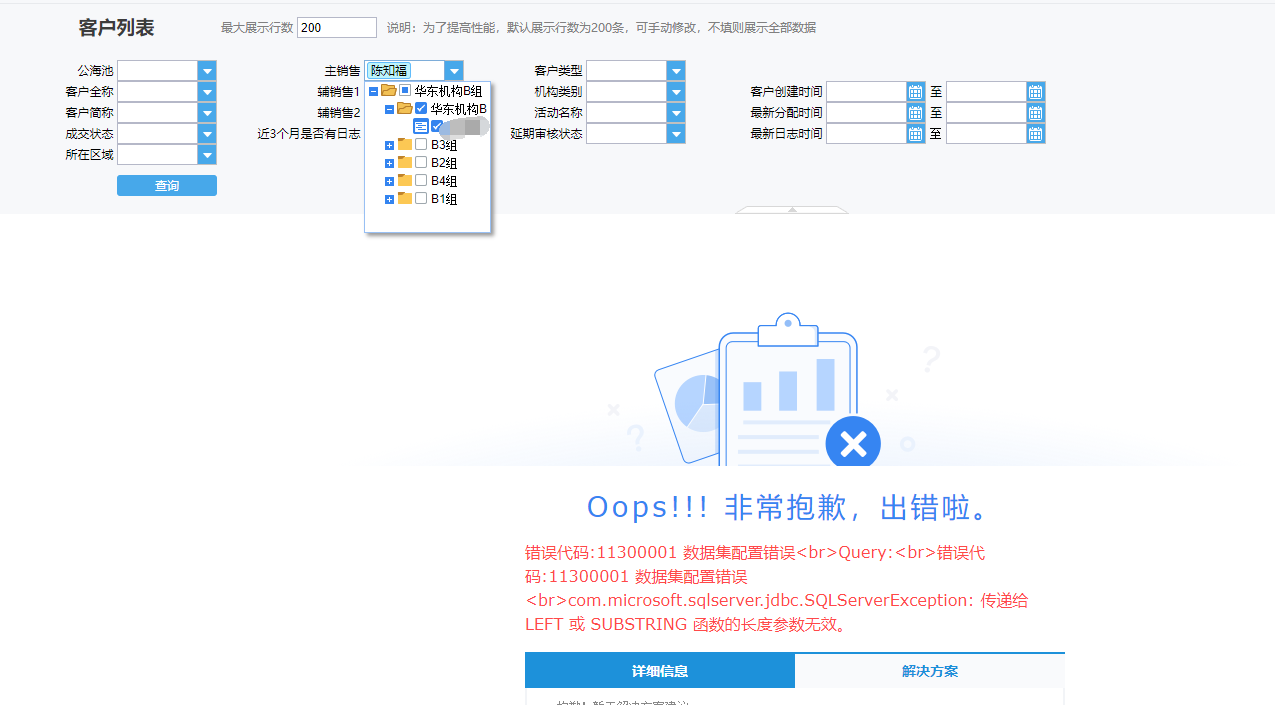Viewport: 1275px width, 705px height.
Task: Tick the B4组 checkbox
Action: pyautogui.click(x=421, y=181)
